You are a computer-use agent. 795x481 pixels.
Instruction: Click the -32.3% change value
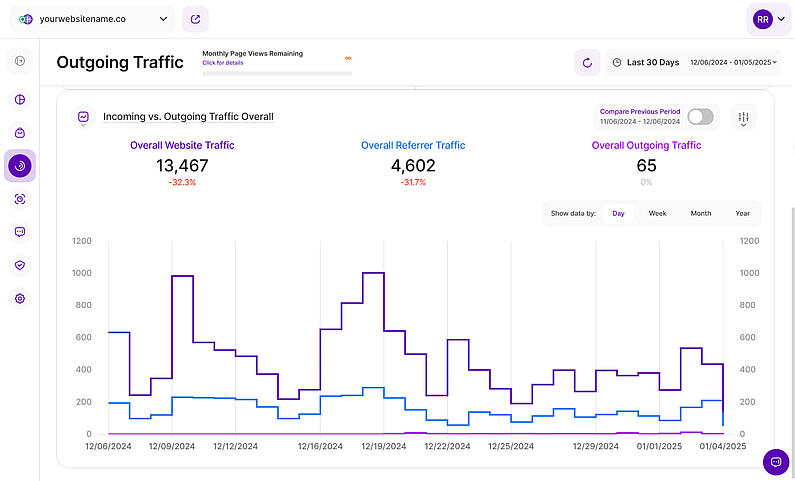point(182,182)
